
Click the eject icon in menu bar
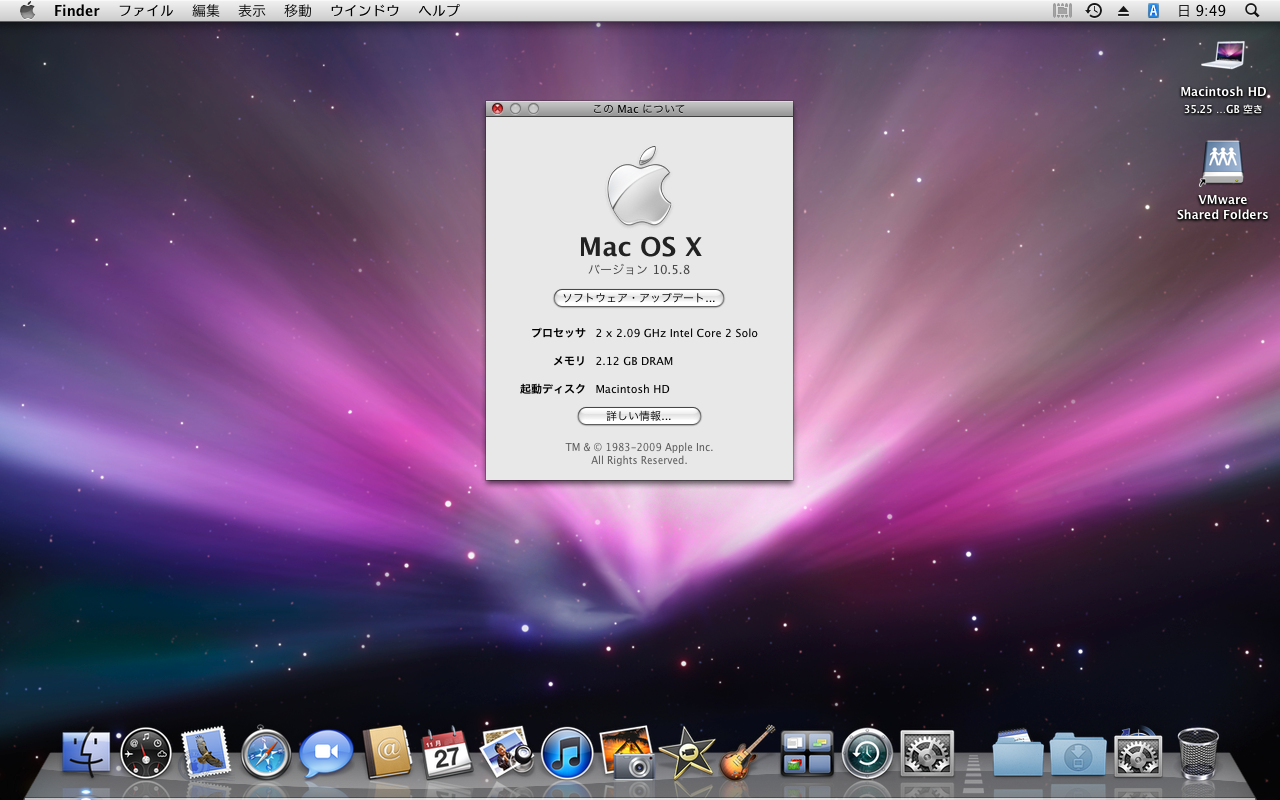(1123, 10)
